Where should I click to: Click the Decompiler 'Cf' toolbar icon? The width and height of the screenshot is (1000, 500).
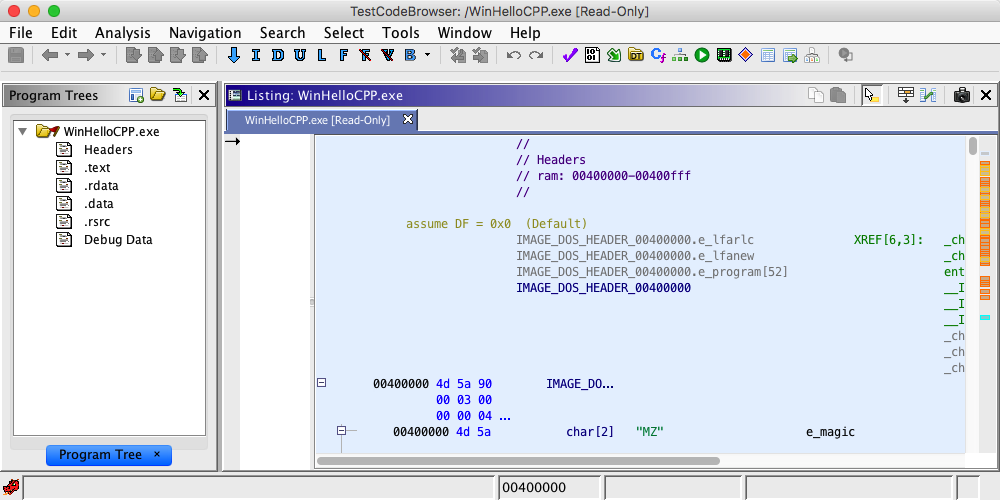(658, 55)
